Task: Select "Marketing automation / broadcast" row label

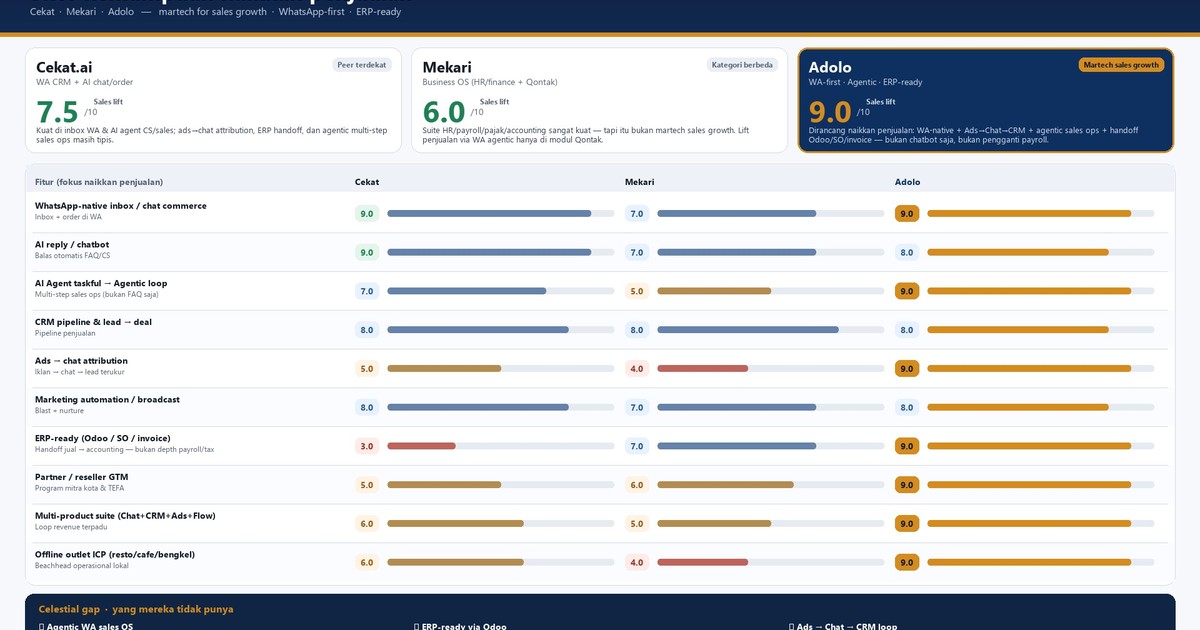Action: (107, 399)
